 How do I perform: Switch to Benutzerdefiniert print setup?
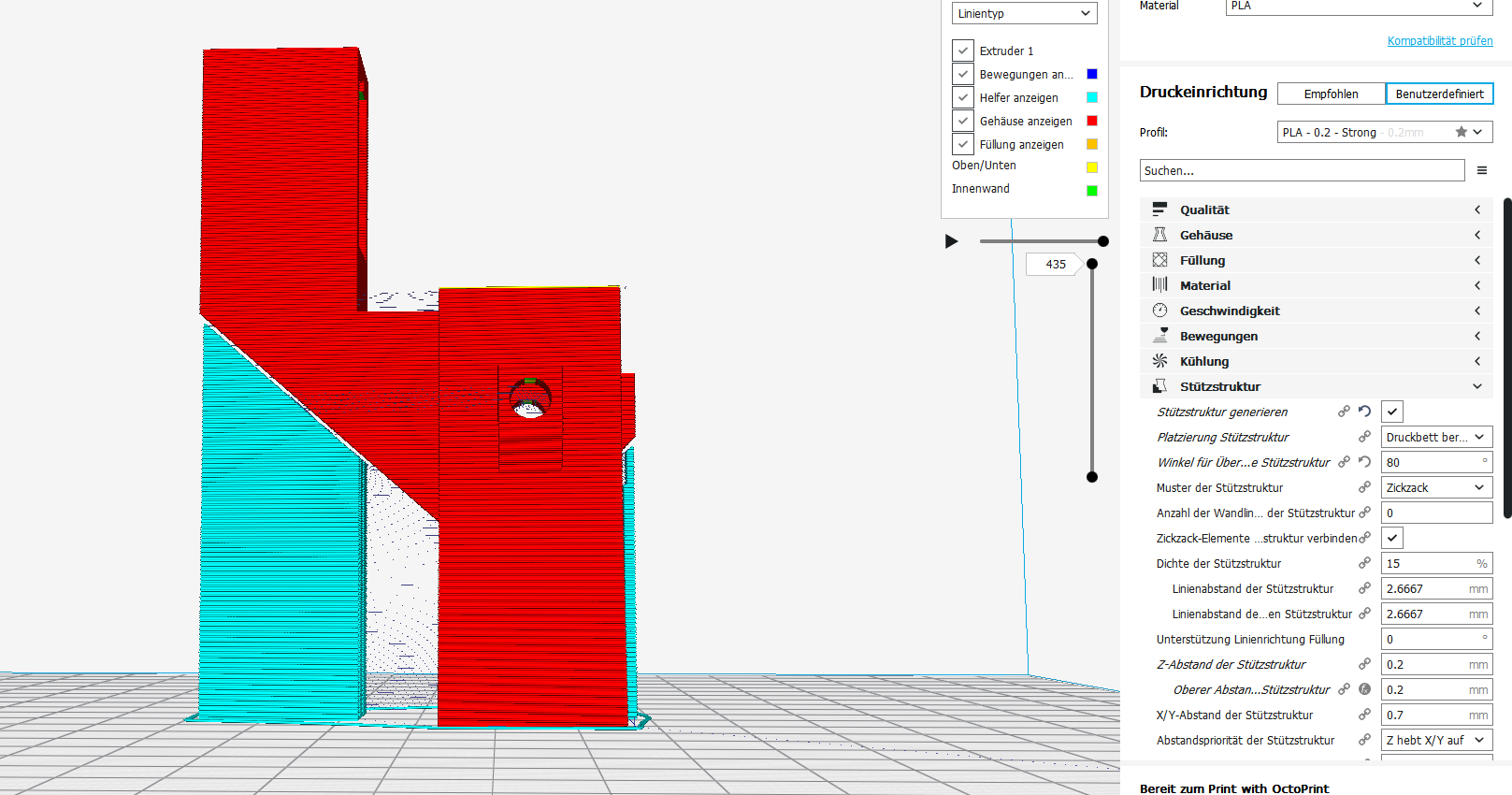click(1439, 94)
